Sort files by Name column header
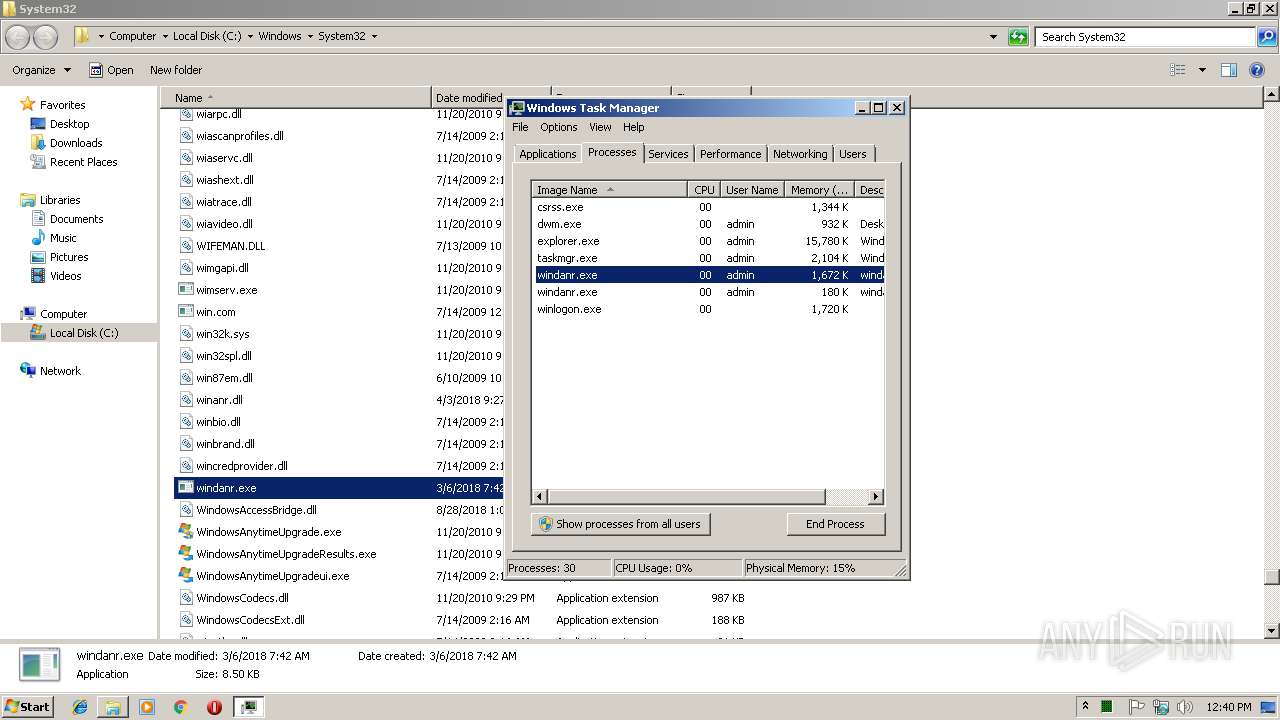The width and height of the screenshot is (1280, 720). (296, 98)
